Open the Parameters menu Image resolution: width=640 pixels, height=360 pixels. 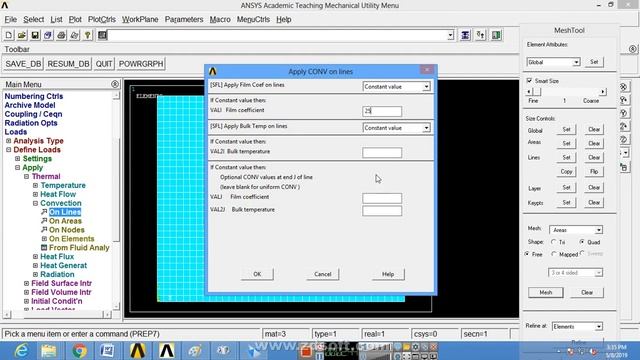coord(184,19)
